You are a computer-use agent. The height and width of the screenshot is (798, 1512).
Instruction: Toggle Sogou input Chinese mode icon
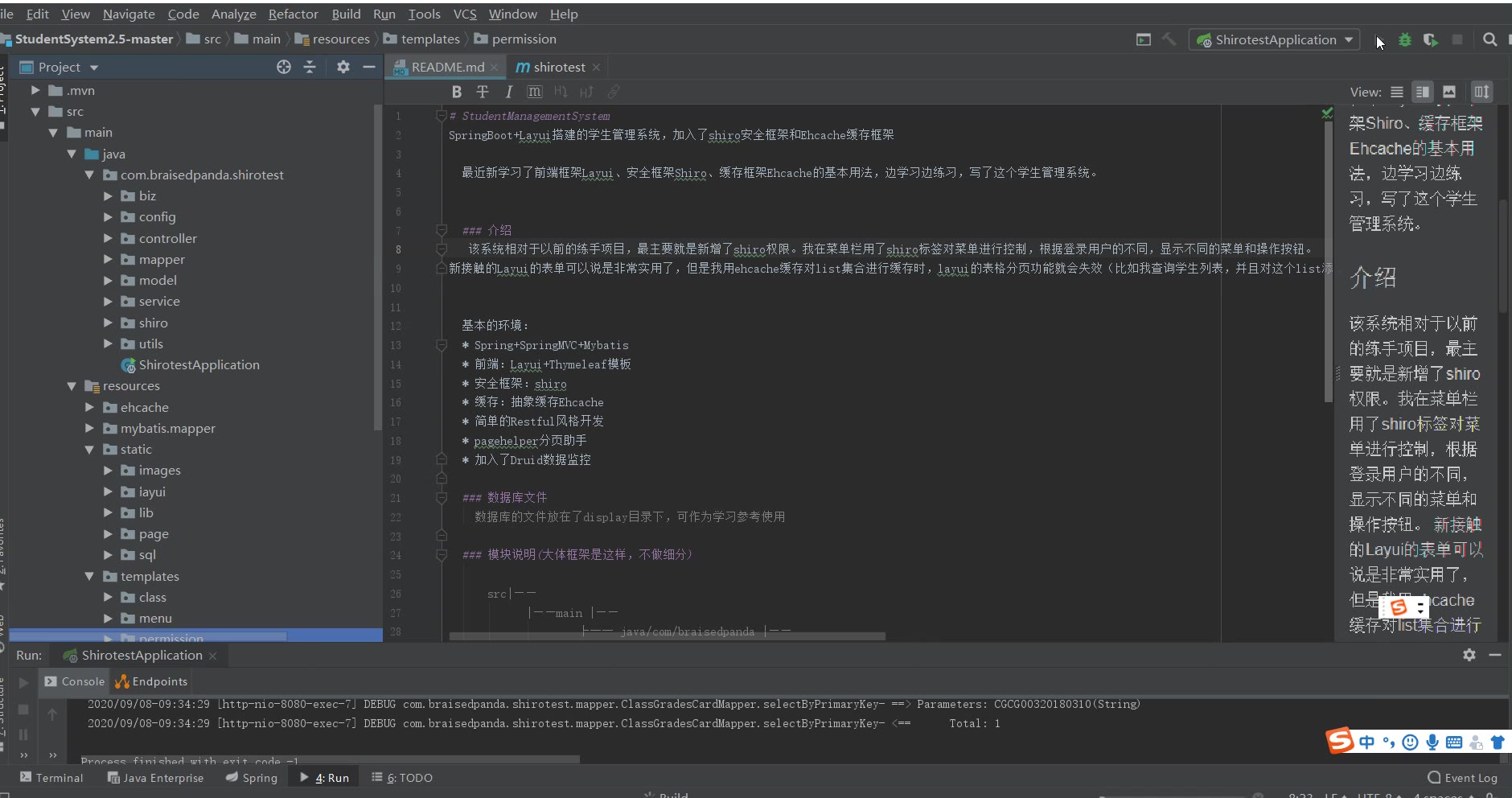click(x=1366, y=742)
